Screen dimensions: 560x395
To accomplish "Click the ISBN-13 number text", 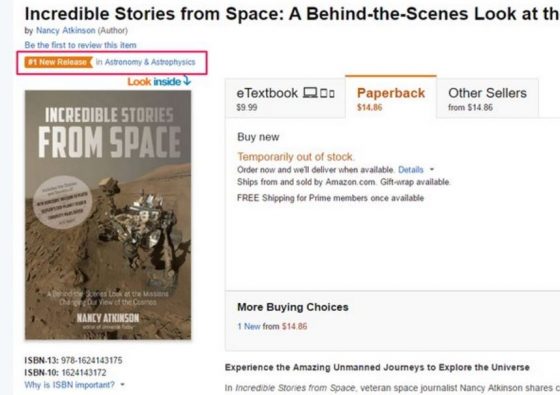I will coord(91,360).
